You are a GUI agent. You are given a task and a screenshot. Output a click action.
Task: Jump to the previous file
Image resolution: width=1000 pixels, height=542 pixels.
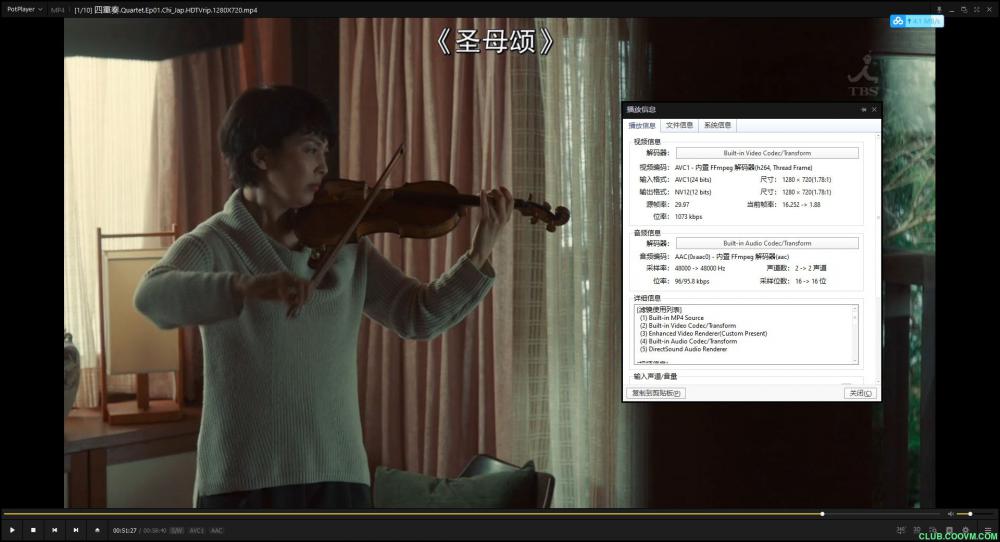pyautogui.click(x=54, y=530)
